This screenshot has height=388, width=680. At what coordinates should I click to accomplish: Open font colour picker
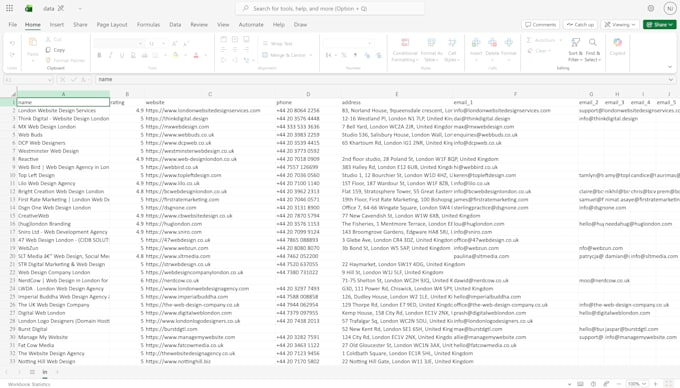[x=196, y=55]
